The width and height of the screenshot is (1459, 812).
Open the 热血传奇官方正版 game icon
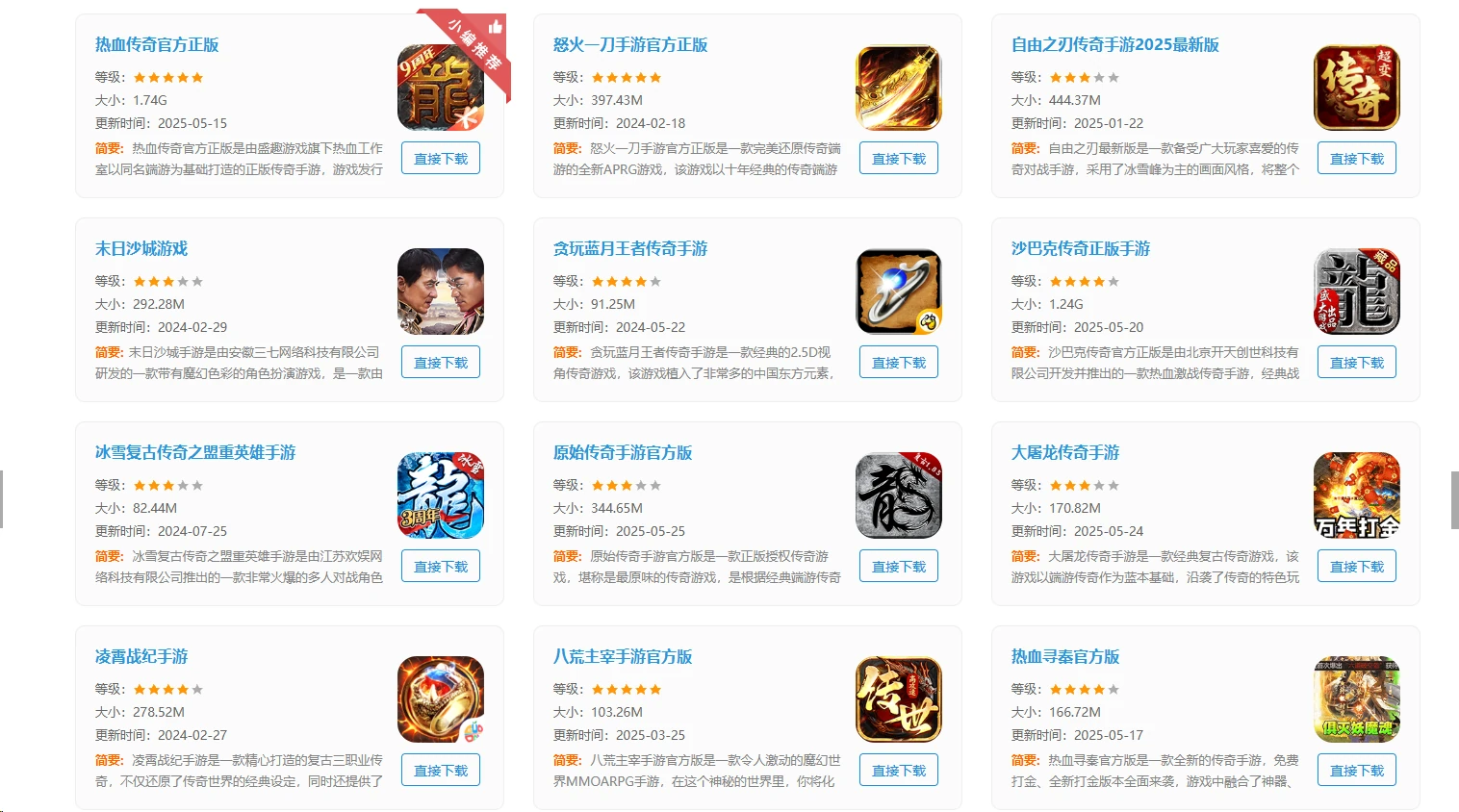tap(441, 88)
